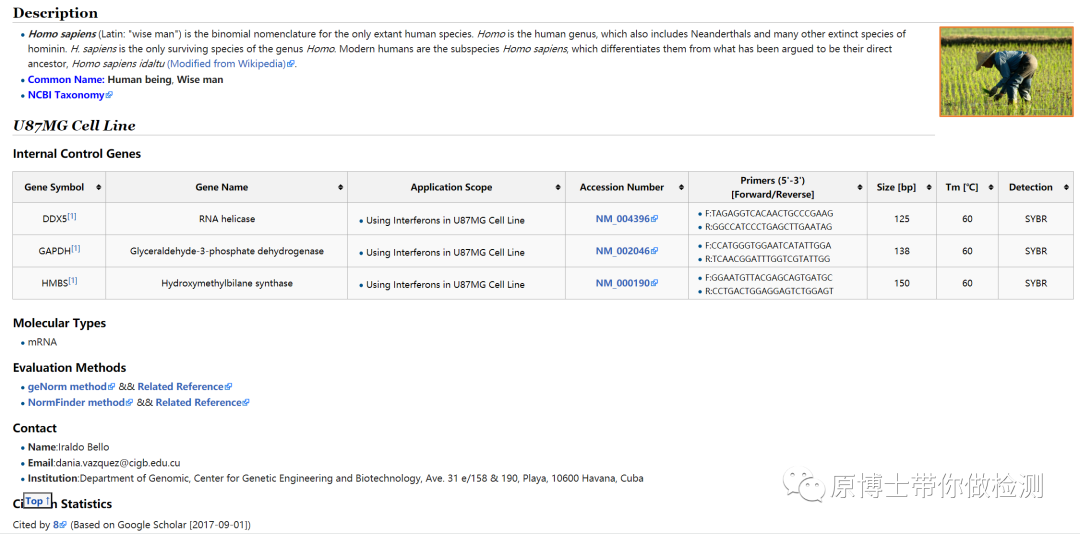The image size is (1080, 534).
Task: Open reference footnote [1] next to DDX5
Action: [x=72, y=216]
